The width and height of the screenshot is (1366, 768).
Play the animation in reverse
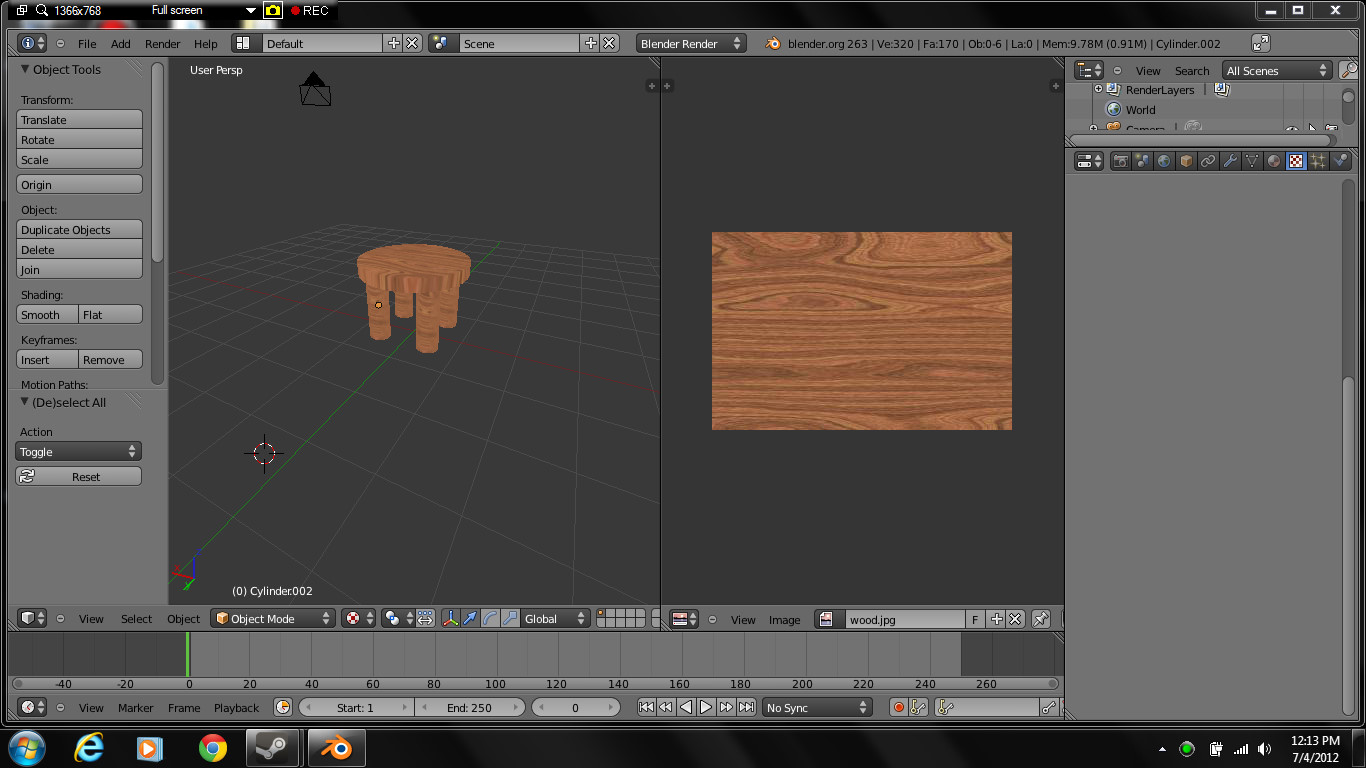tap(686, 707)
